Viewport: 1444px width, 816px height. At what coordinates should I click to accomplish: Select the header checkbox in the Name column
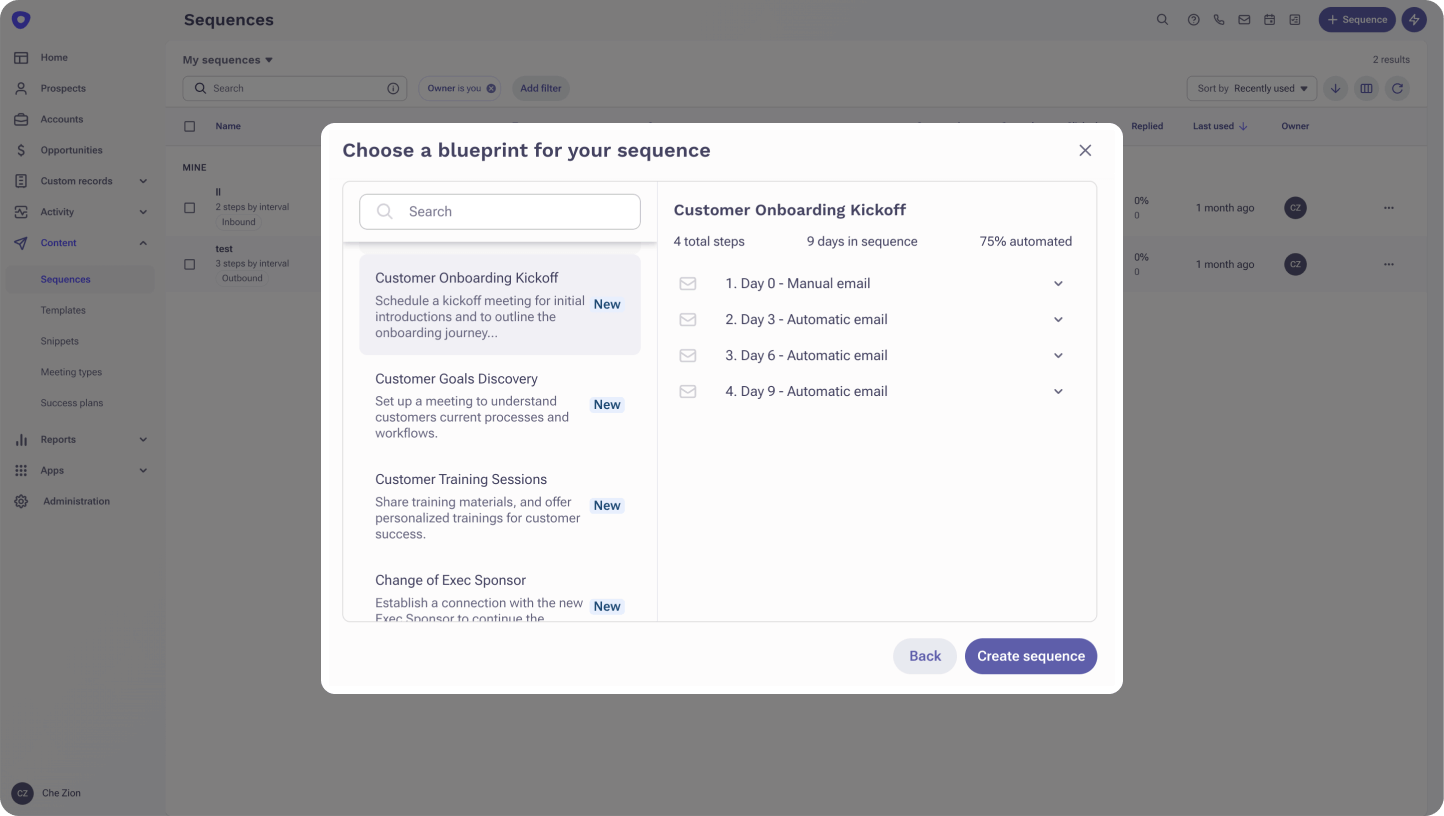coord(189,126)
